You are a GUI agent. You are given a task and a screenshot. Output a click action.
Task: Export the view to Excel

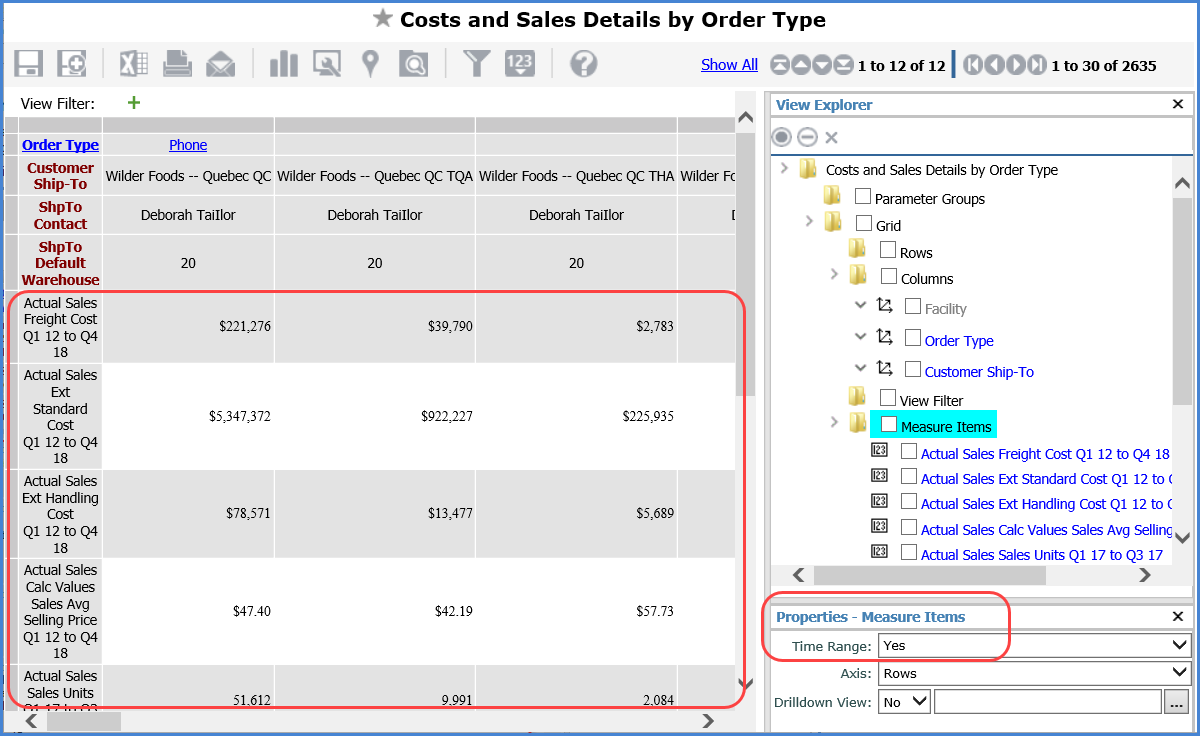133,64
